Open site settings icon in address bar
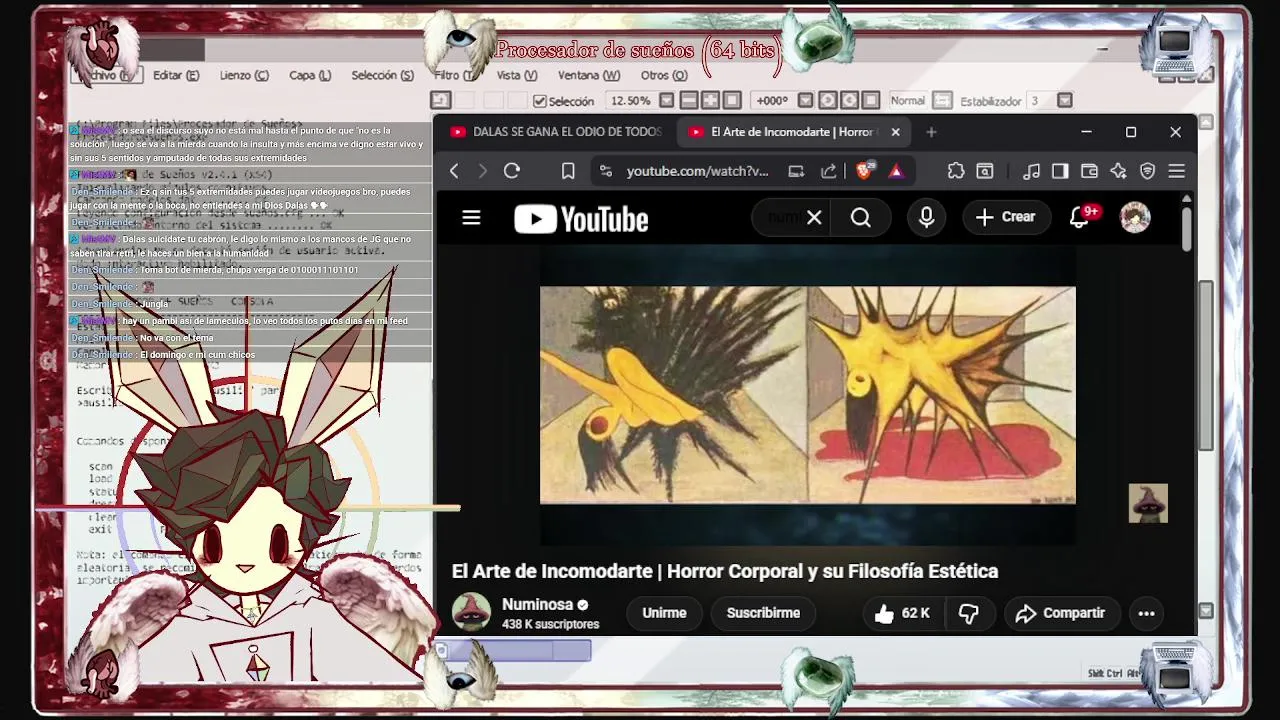This screenshot has width=1280, height=720. (605, 171)
